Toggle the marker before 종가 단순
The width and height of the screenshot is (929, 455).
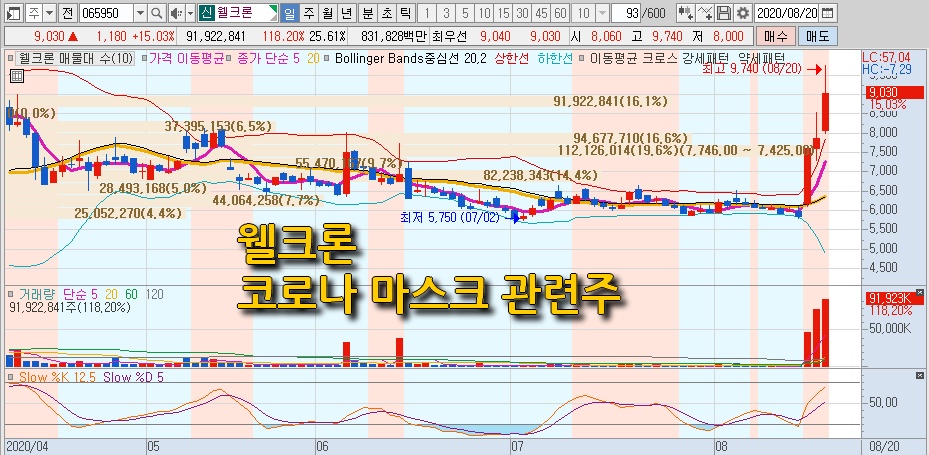(230, 59)
